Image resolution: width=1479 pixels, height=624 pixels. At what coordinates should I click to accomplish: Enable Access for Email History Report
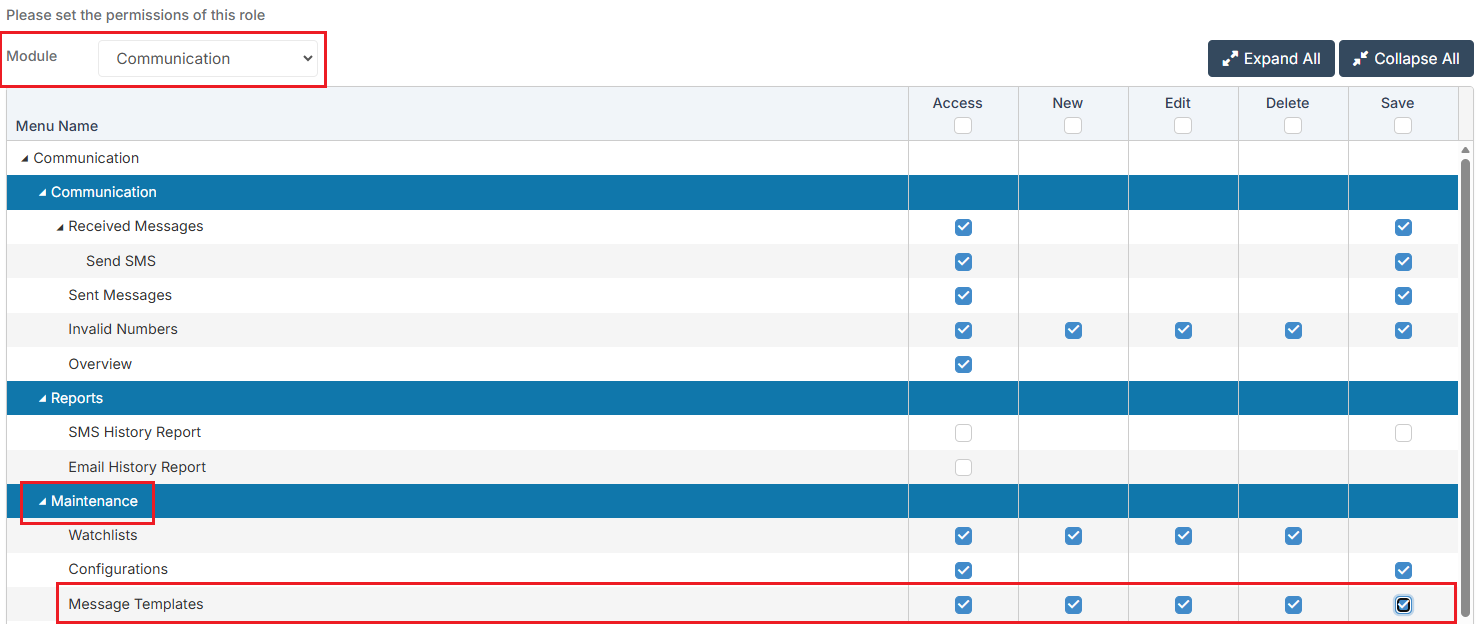[x=963, y=467]
